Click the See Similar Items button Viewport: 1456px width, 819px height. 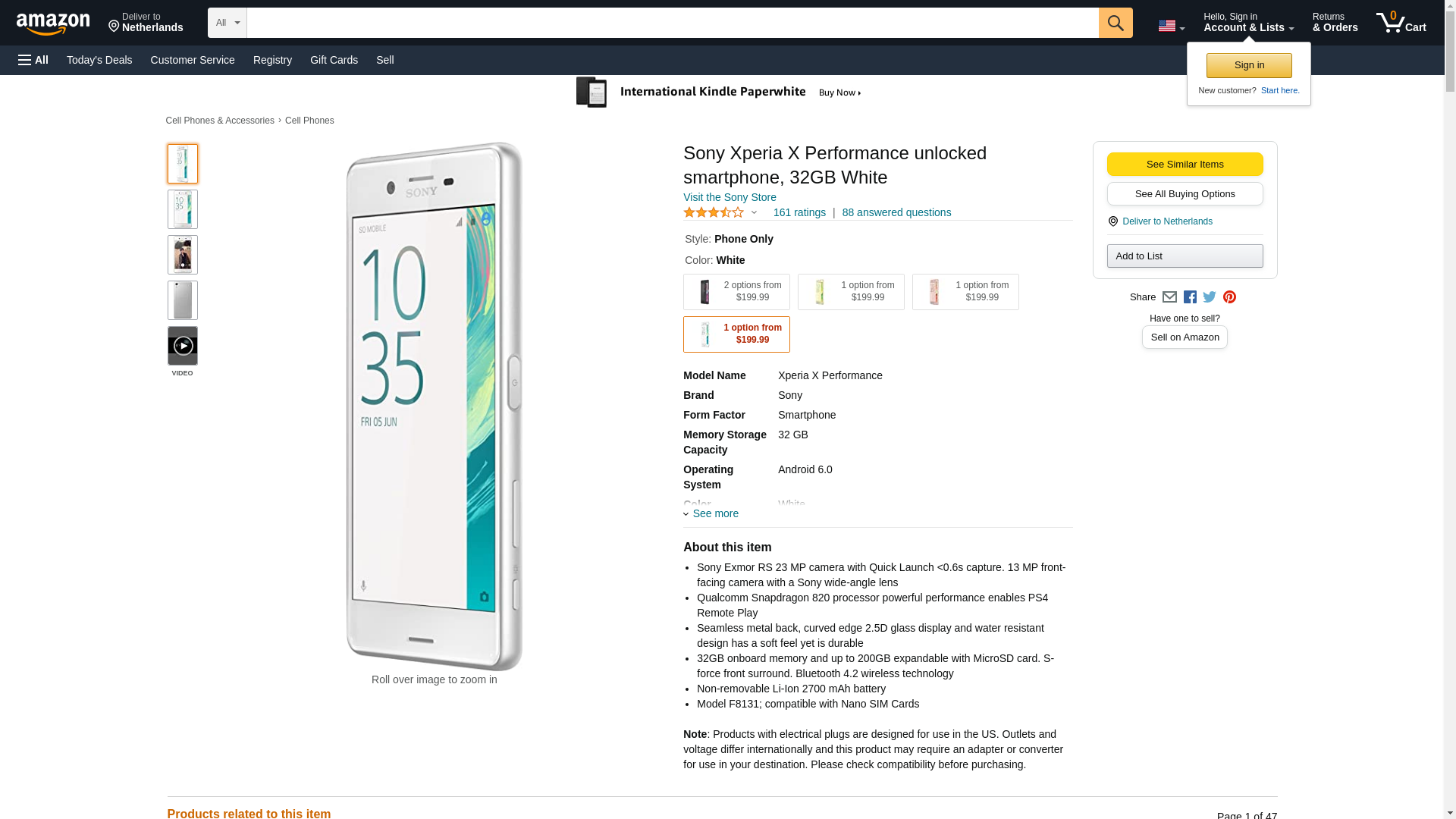1185,165
